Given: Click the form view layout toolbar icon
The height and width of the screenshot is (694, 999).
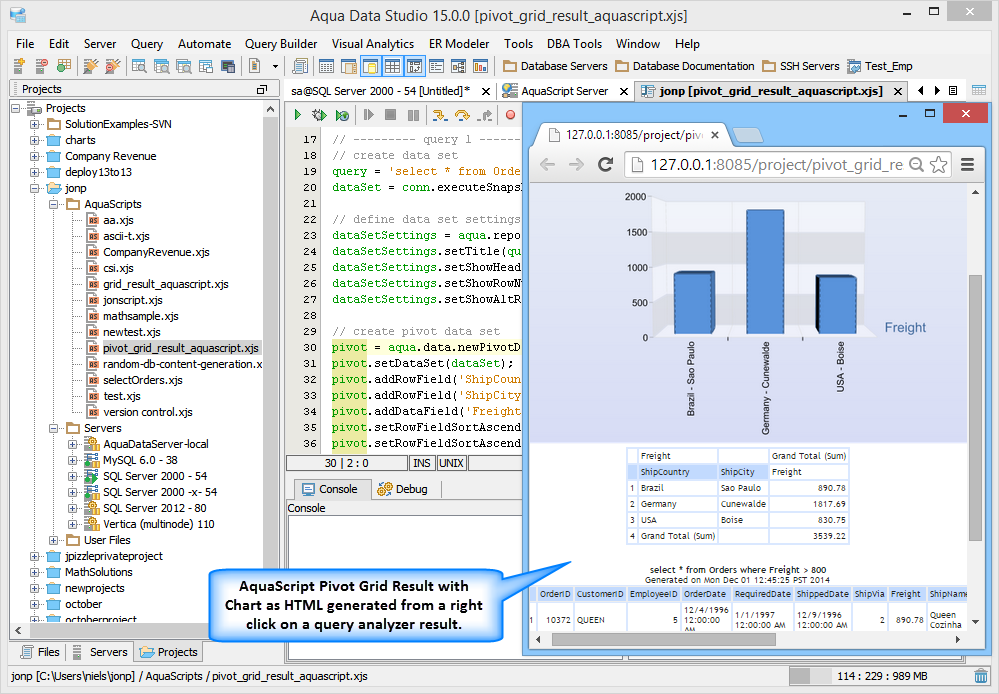Looking at the screenshot, I should click(x=436, y=66).
